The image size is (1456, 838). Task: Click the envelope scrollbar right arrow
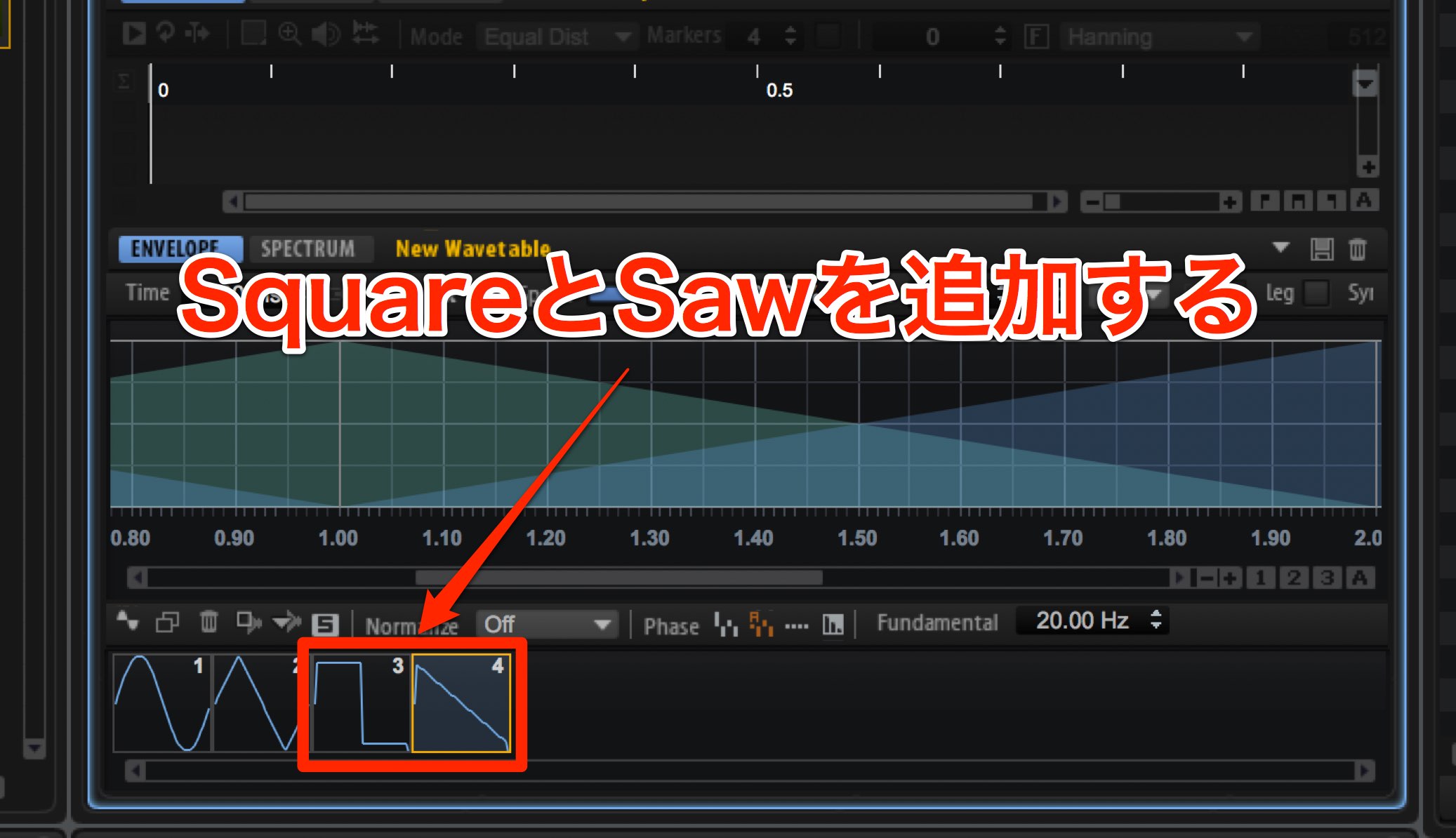pos(1179,578)
